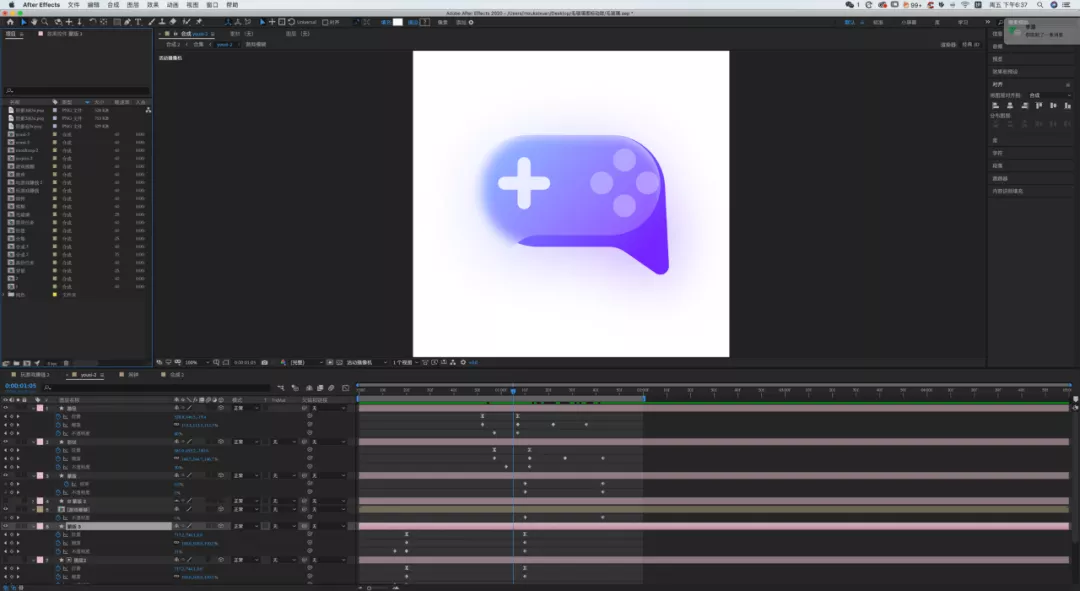Click the 学习 workspace link
Image resolution: width=1080 pixels, height=591 pixels.
(x=963, y=21)
